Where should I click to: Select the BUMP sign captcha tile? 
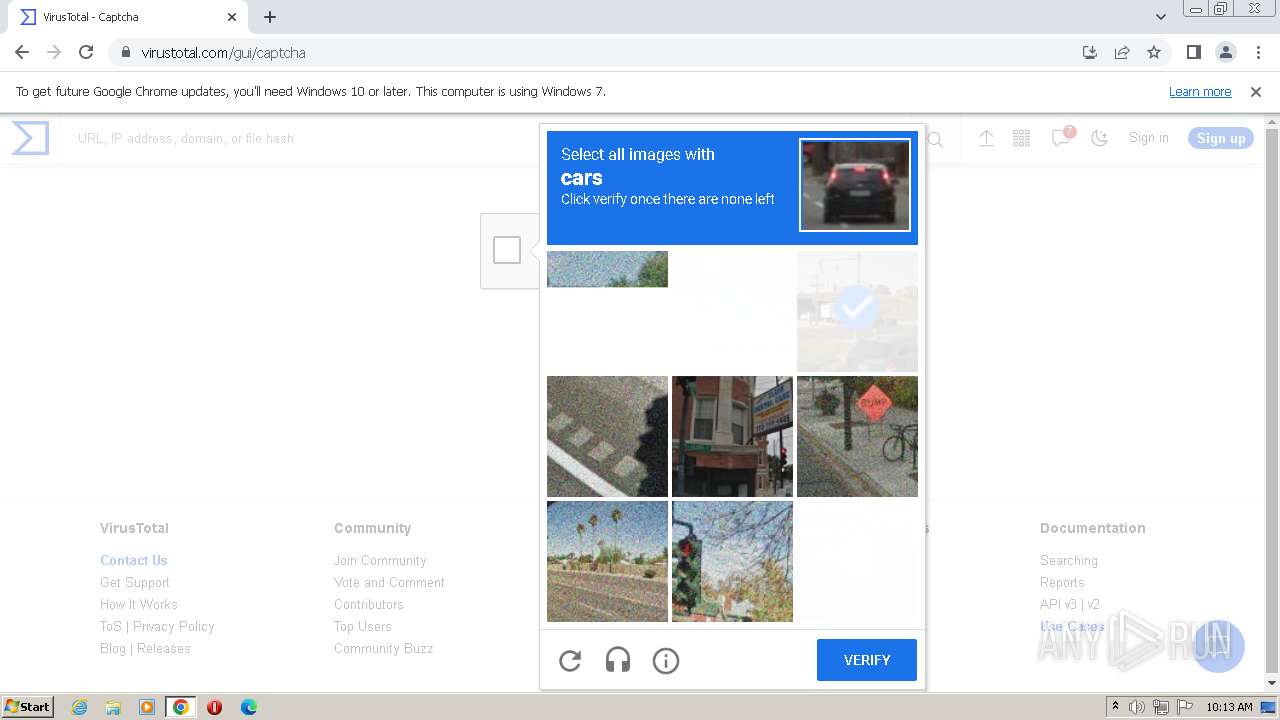click(x=857, y=436)
